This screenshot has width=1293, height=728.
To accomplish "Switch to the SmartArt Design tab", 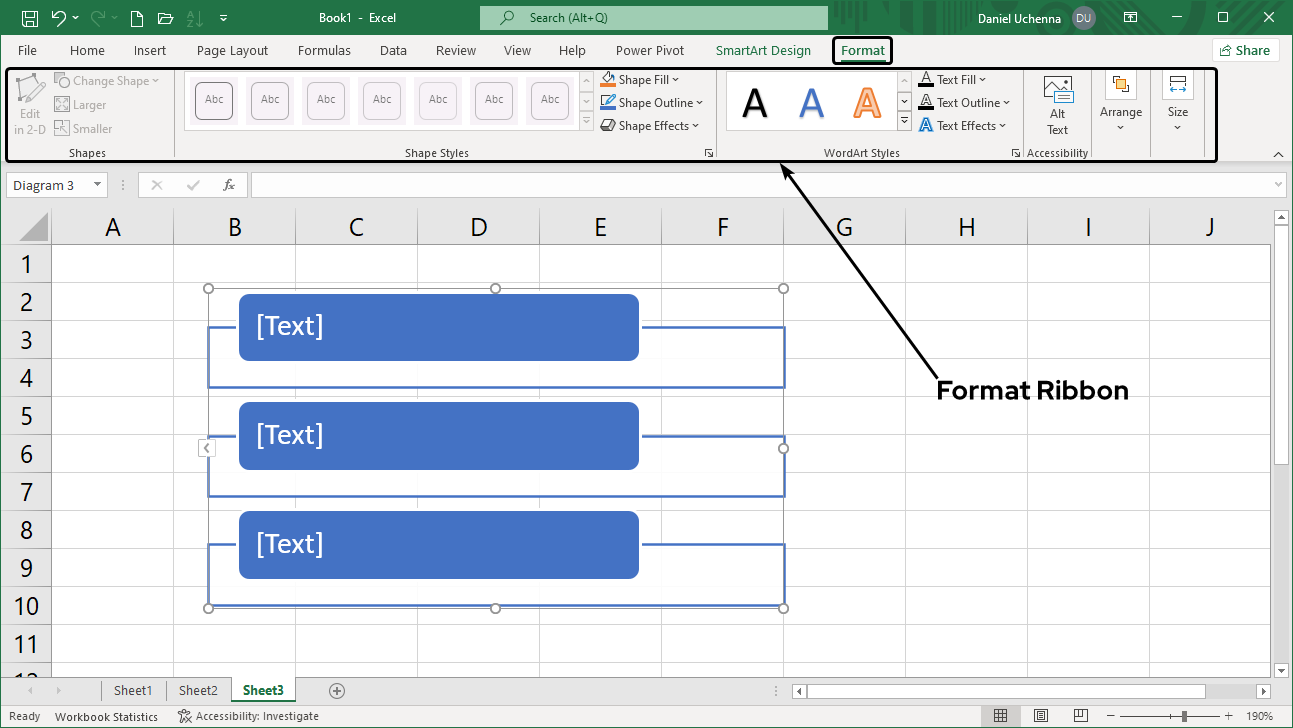I will [x=763, y=50].
